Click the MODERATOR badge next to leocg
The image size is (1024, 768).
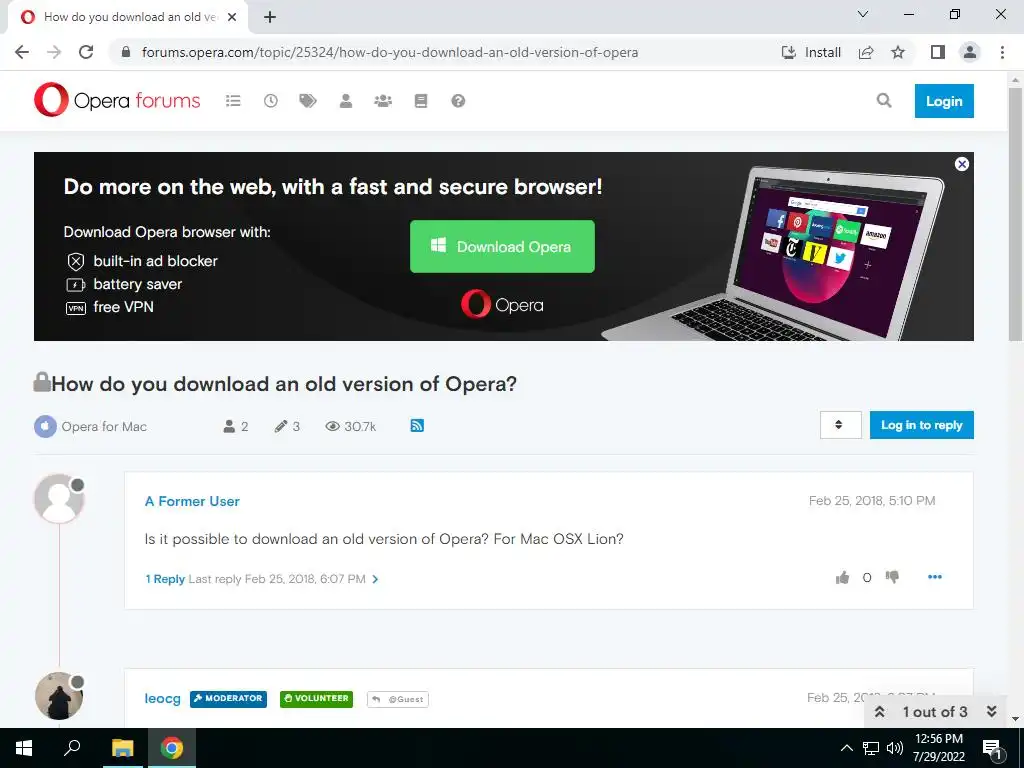(229, 699)
